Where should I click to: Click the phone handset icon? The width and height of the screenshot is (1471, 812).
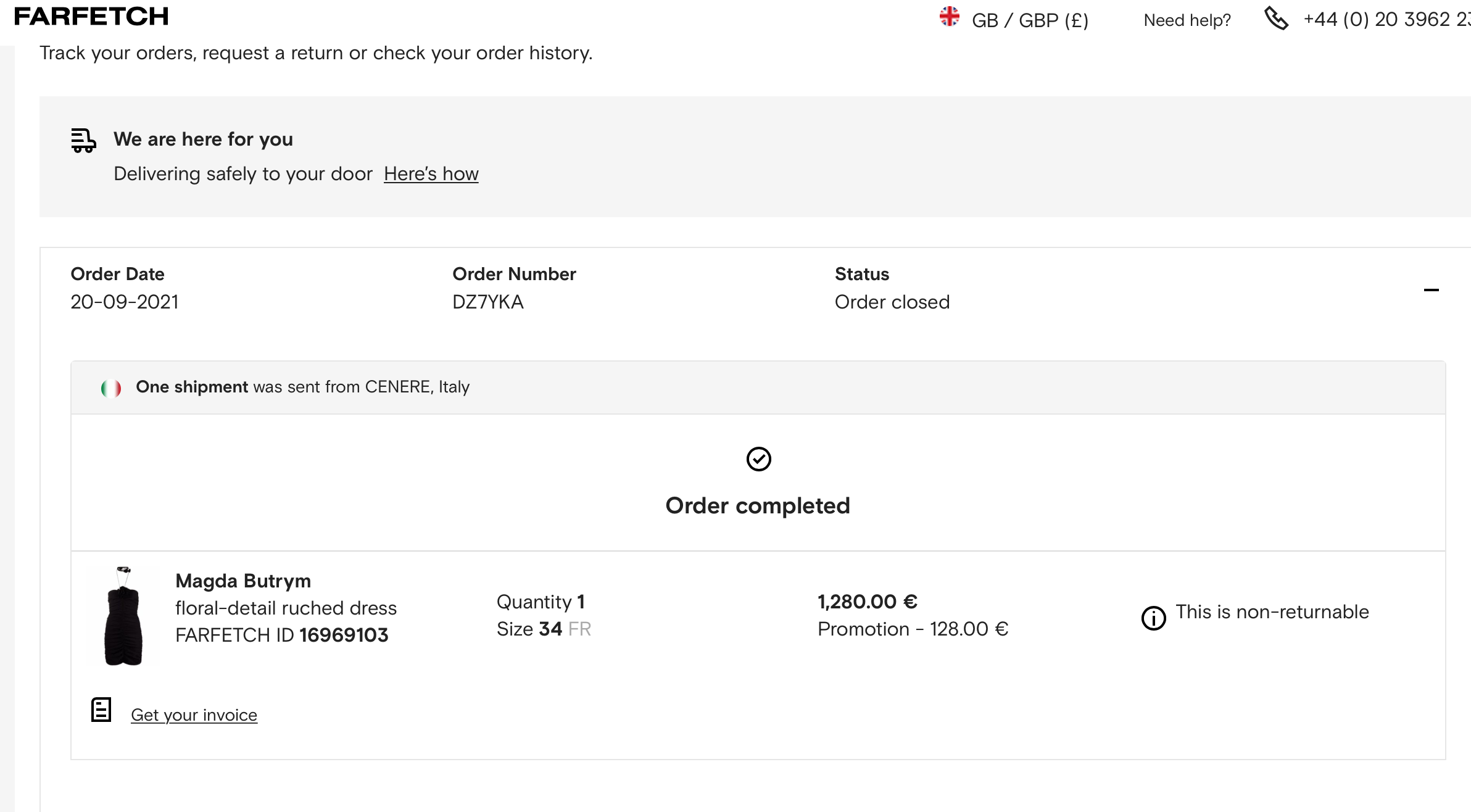[1276, 19]
